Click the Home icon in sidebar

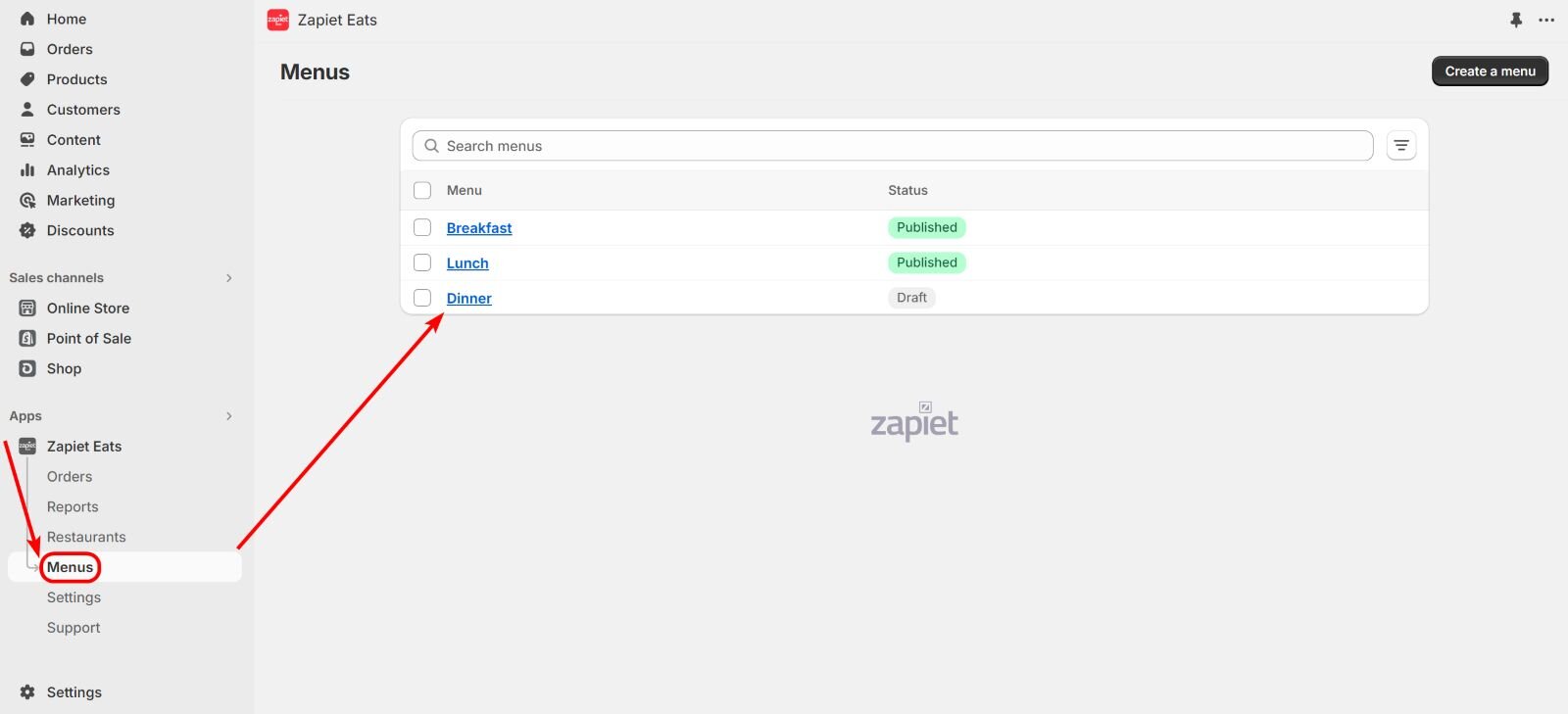27,19
